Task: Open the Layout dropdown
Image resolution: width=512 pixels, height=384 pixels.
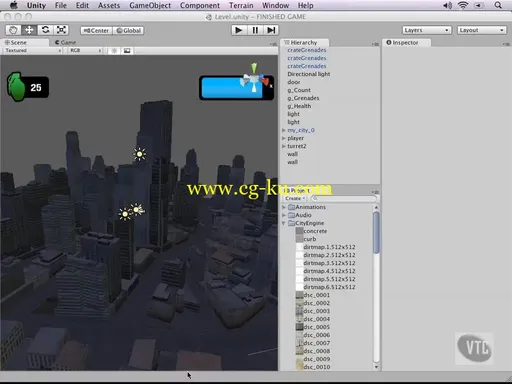Action: click(481, 30)
